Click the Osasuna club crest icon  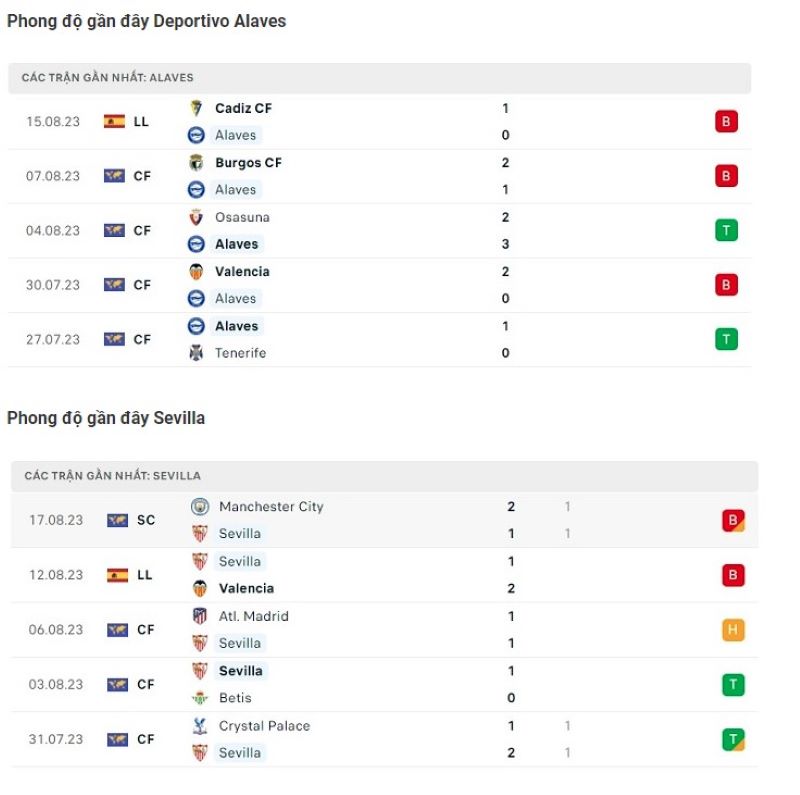pyautogui.click(x=197, y=217)
